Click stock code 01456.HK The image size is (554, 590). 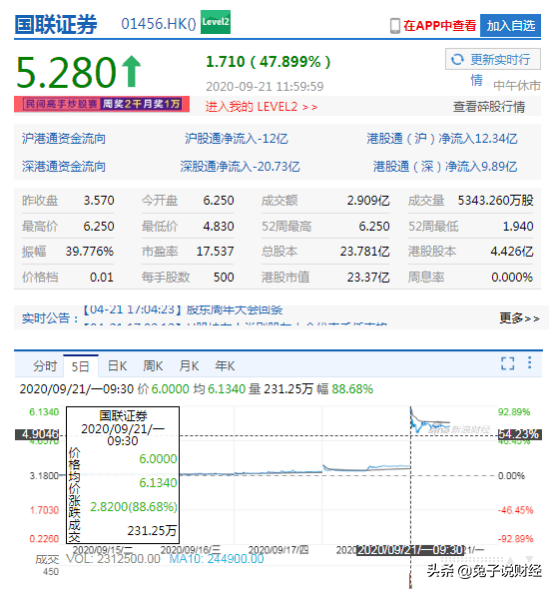pyautogui.click(x=158, y=24)
